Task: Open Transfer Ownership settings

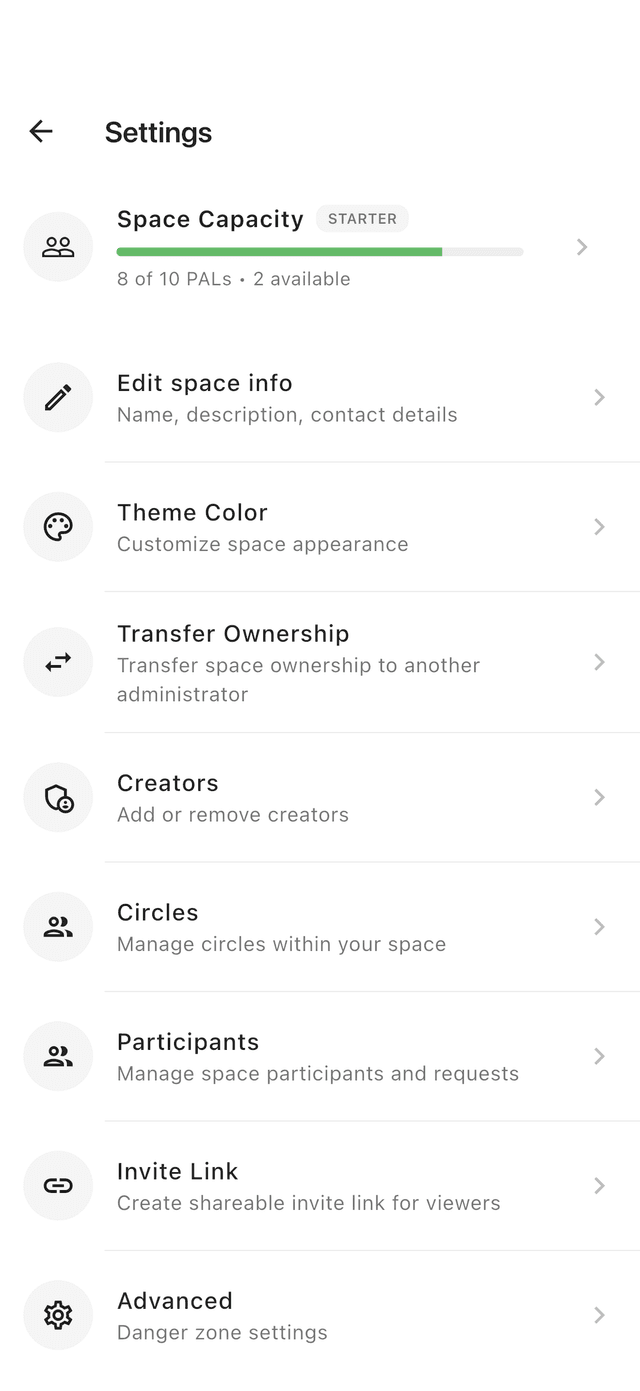Action: coord(320,662)
